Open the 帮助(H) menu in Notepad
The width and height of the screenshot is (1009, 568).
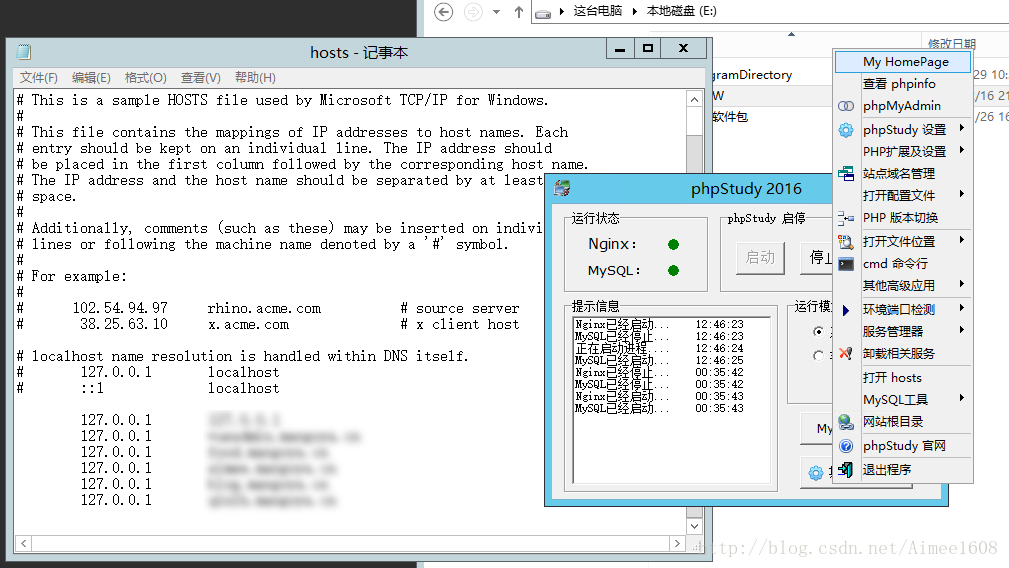pyautogui.click(x=255, y=77)
